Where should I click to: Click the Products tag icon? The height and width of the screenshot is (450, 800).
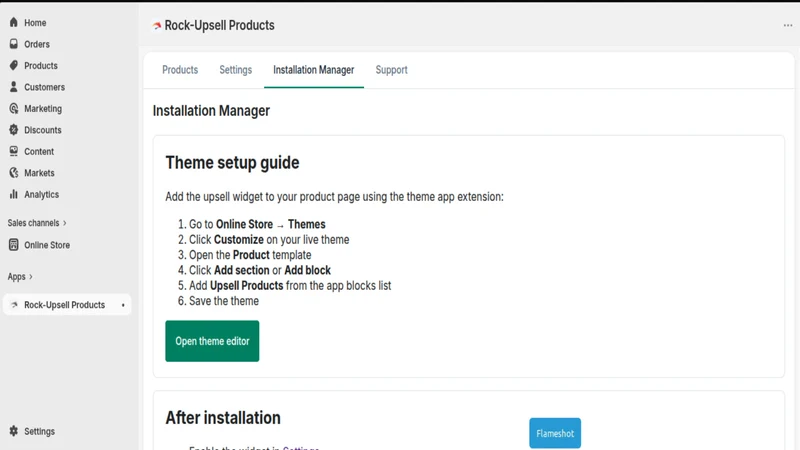[x=14, y=65]
